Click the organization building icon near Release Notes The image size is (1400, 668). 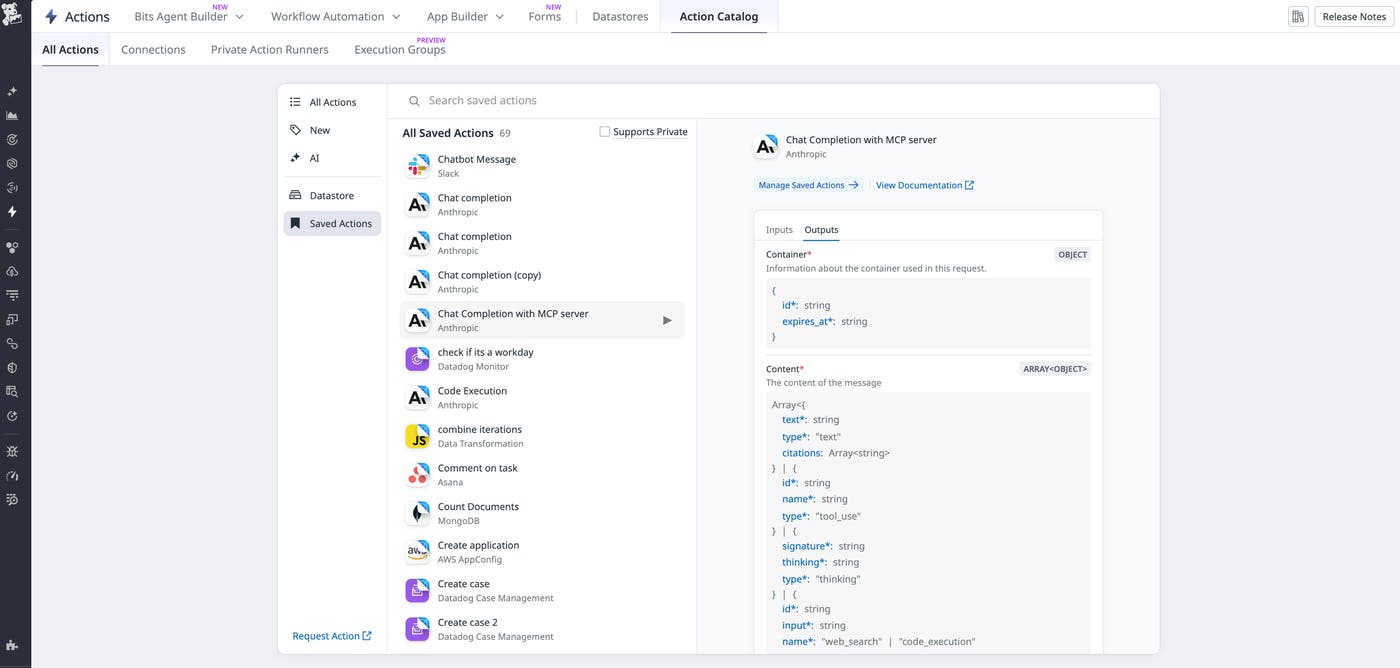(1298, 17)
